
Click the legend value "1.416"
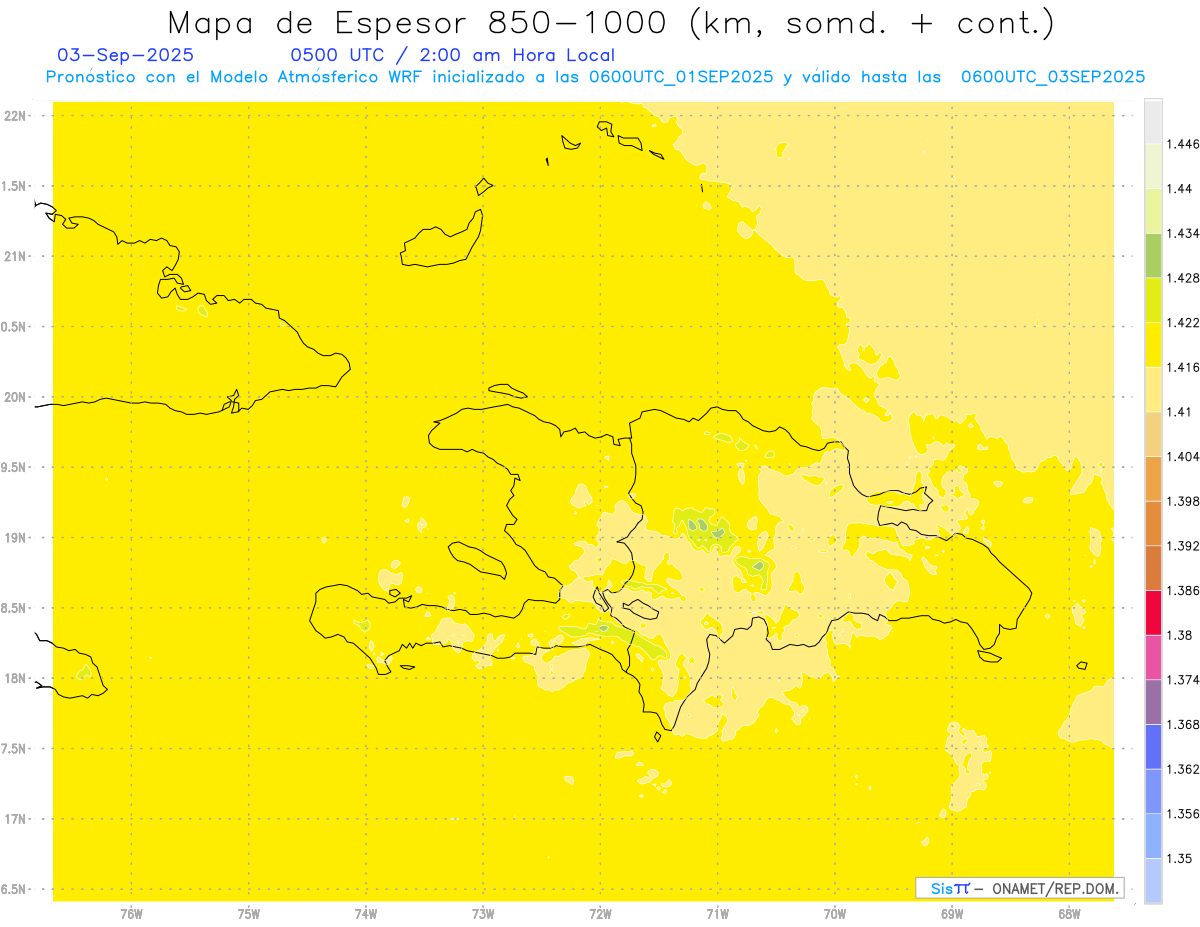(1184, 367)
